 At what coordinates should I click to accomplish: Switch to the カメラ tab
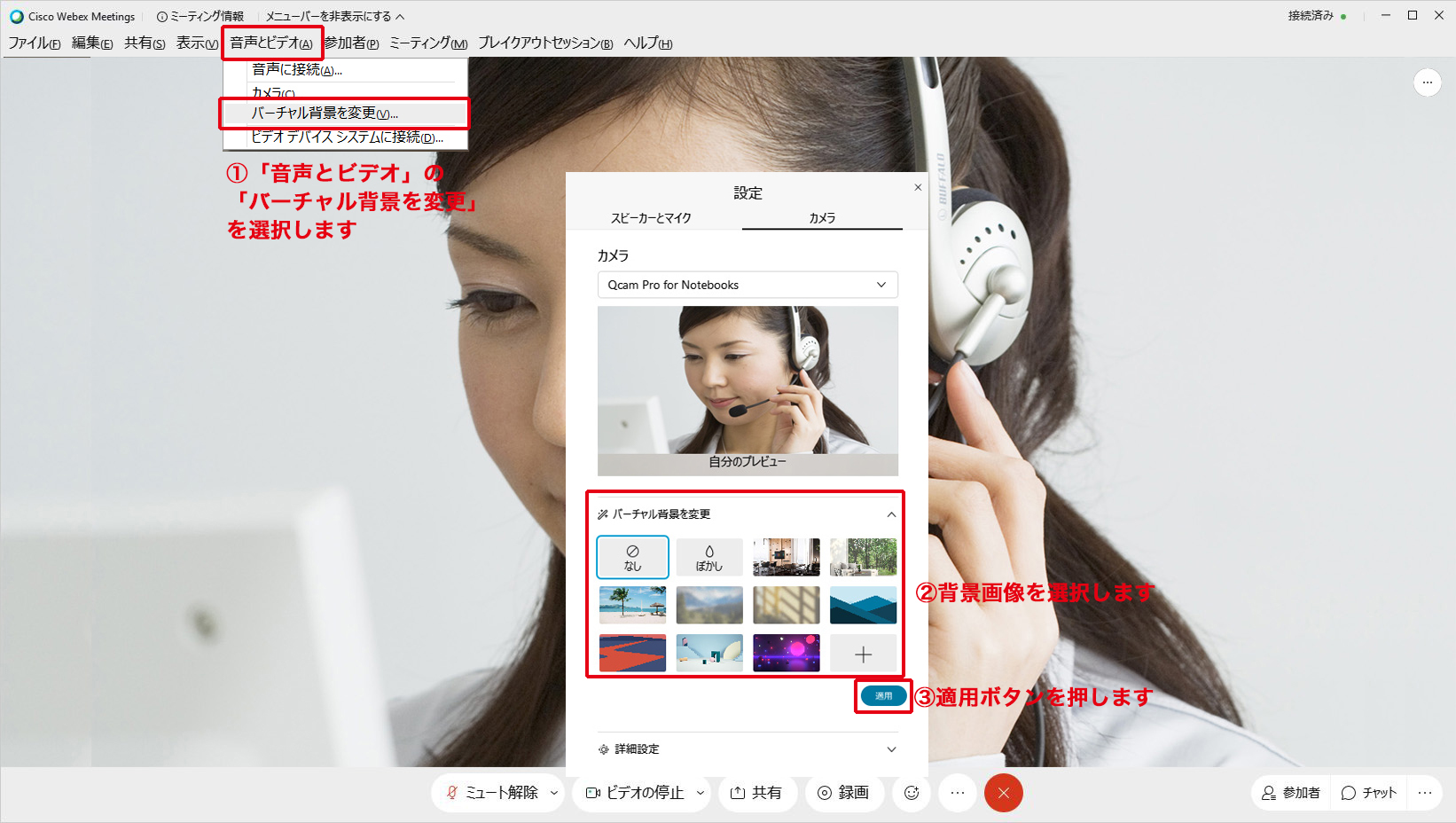pyautogui.click(x=822, y=218)
